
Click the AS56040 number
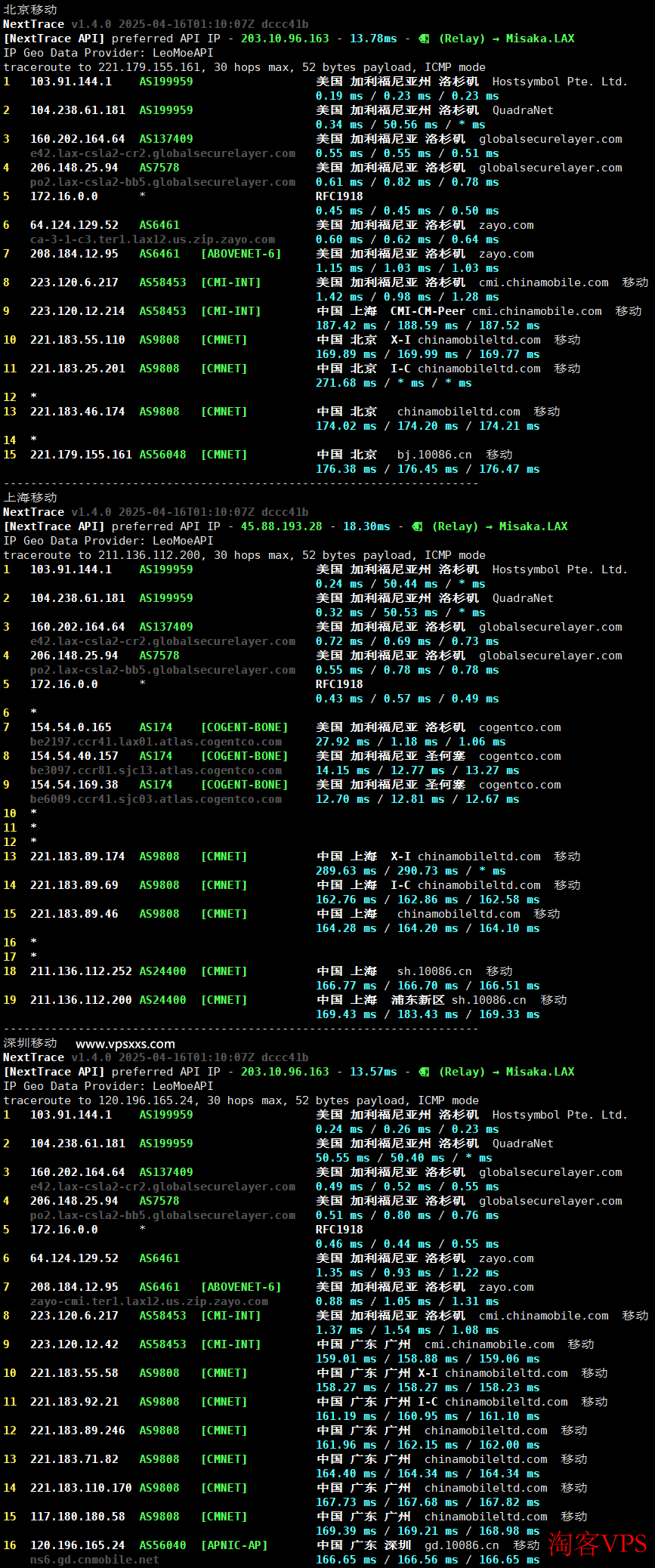[x=162, y=1545]
